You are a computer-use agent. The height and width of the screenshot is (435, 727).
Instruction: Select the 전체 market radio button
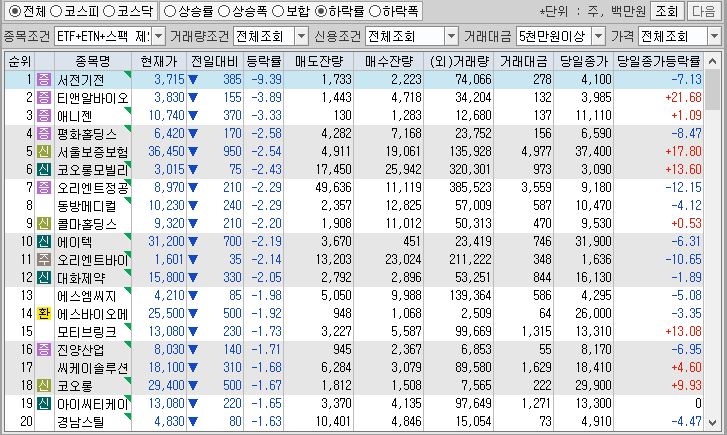coord(15,11)
